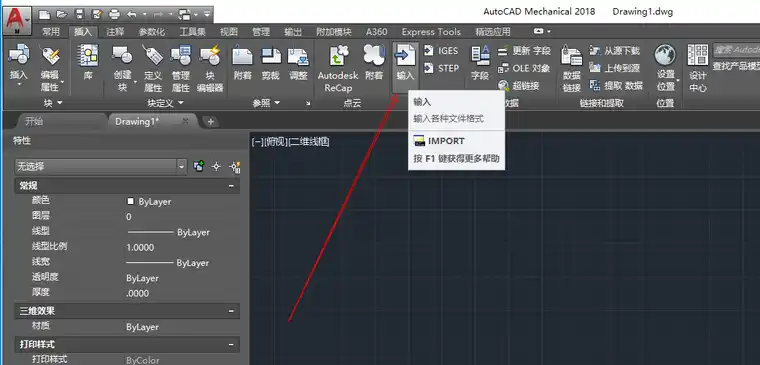Click the Save quick access icon
Screen dimensions: 760x365
click(80, 14)
